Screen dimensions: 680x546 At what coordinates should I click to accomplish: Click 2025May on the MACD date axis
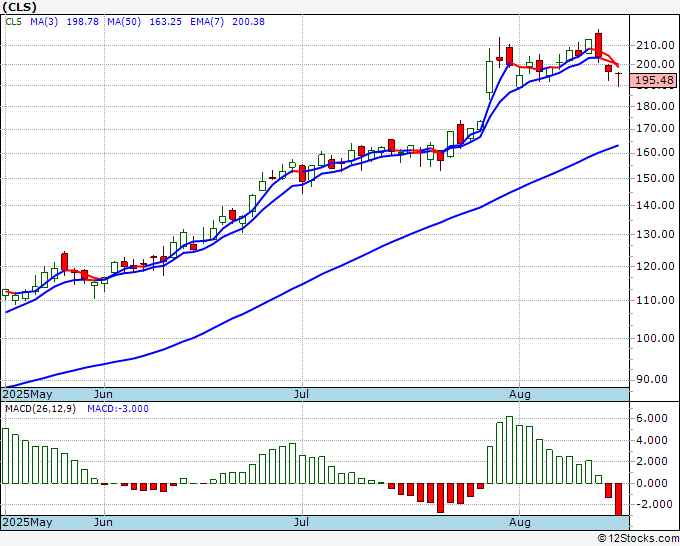tap(28, 522)
